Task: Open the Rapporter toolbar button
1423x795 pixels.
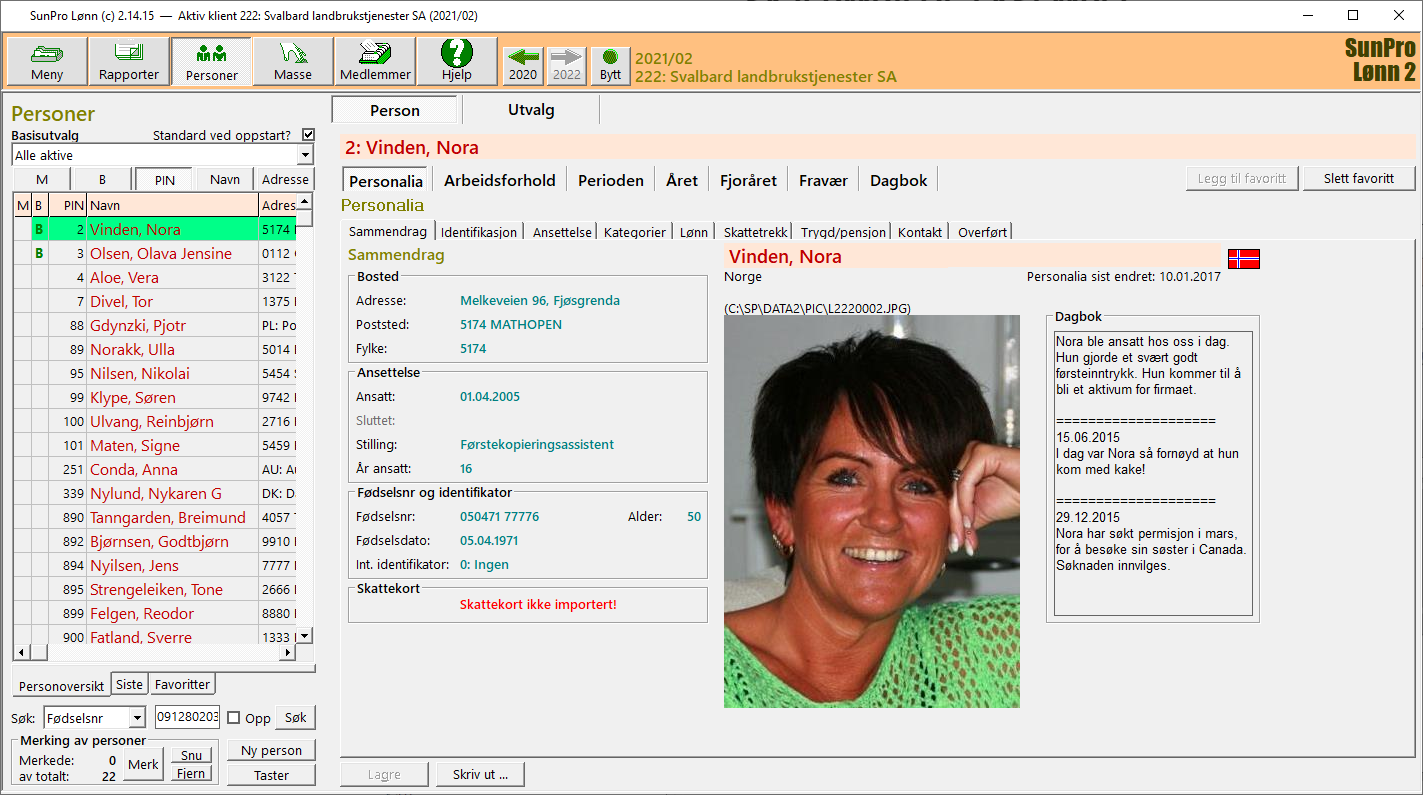Action: (129, 61)
